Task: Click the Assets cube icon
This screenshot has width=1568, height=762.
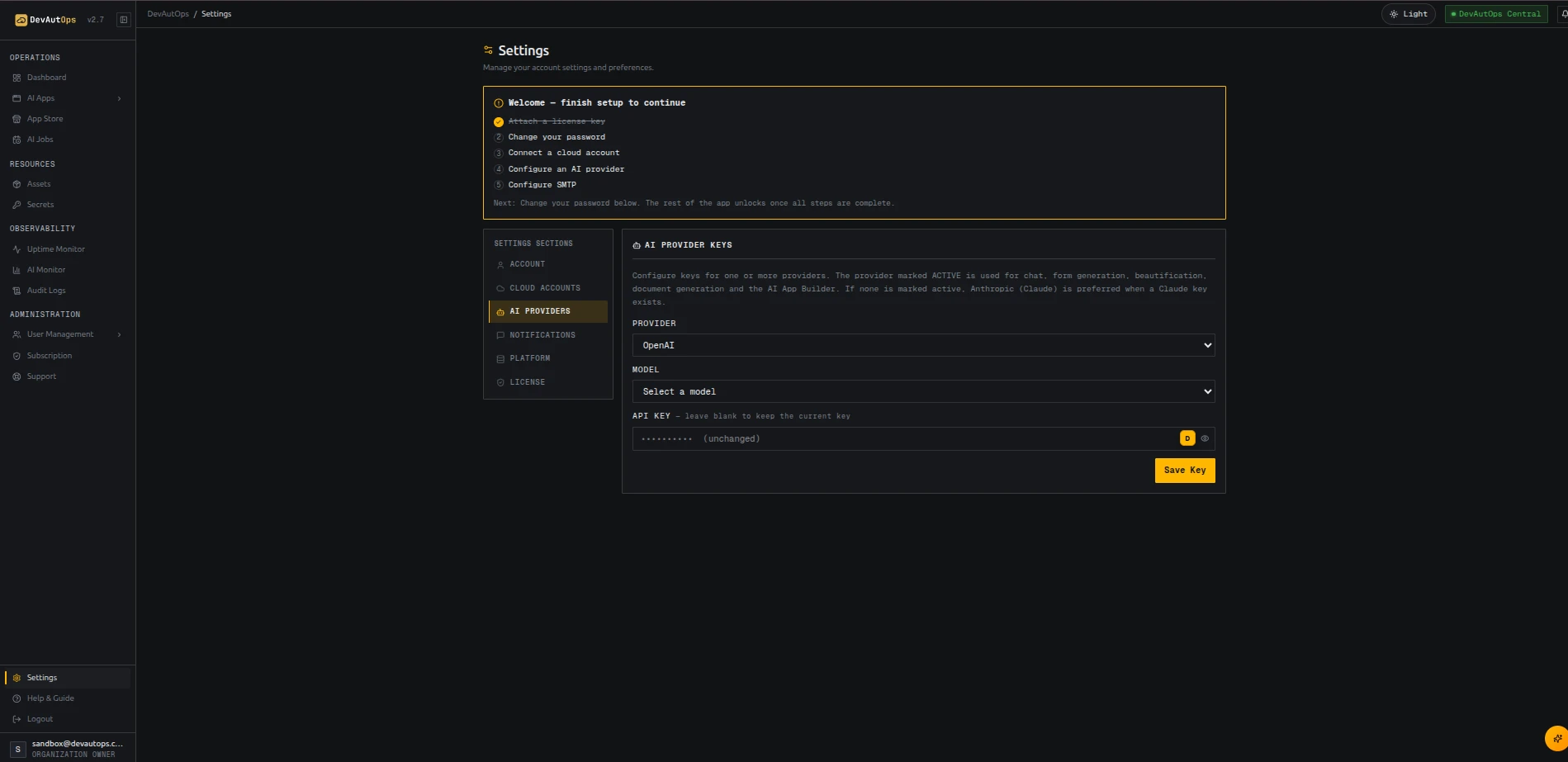Action: tap(17, 184)
